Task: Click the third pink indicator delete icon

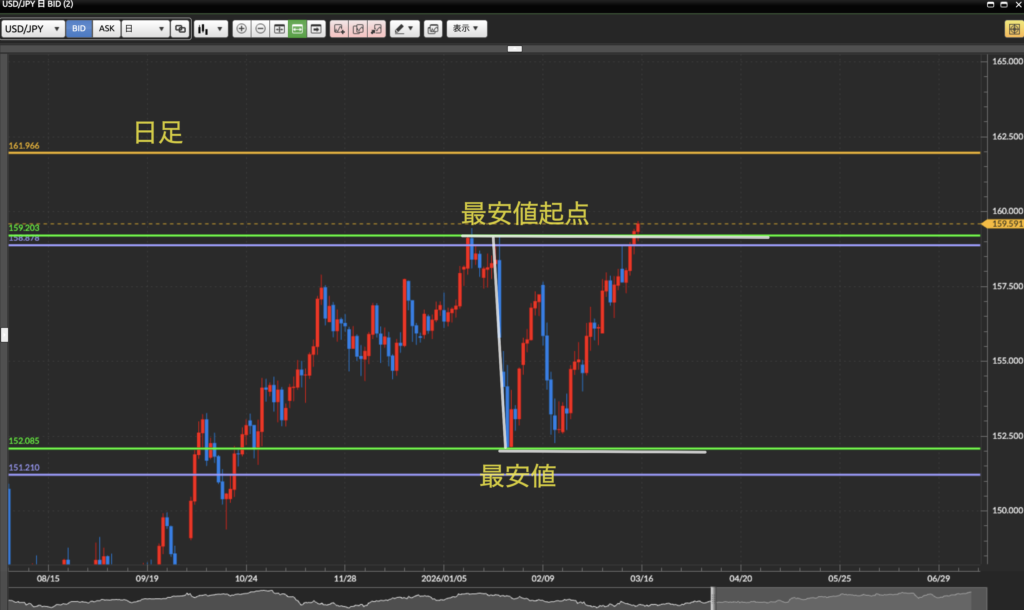Action: tap(376, 29)
